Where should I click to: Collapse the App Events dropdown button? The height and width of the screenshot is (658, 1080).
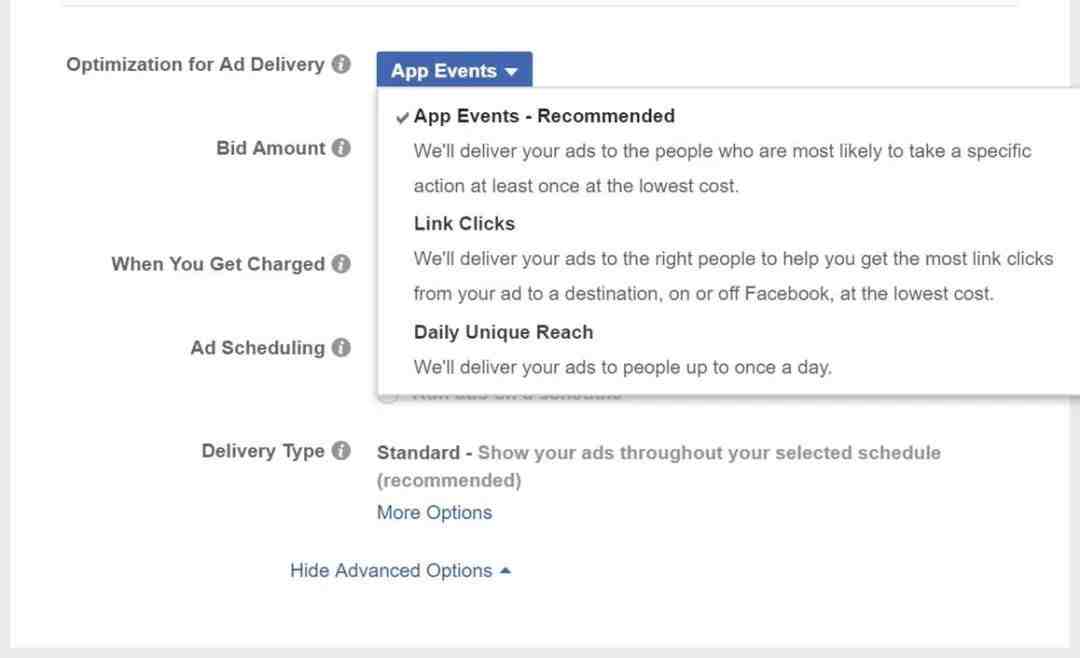click(454, 71)
